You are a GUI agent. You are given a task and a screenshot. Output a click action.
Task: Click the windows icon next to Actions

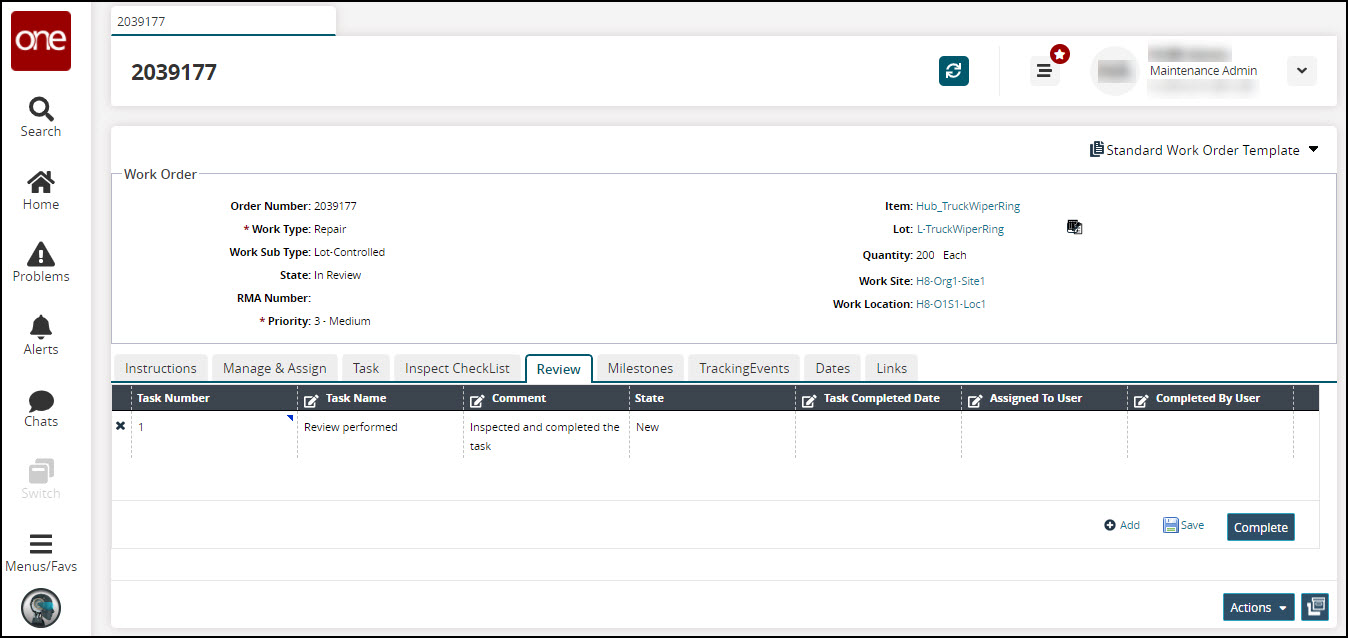click(1315, 607)
